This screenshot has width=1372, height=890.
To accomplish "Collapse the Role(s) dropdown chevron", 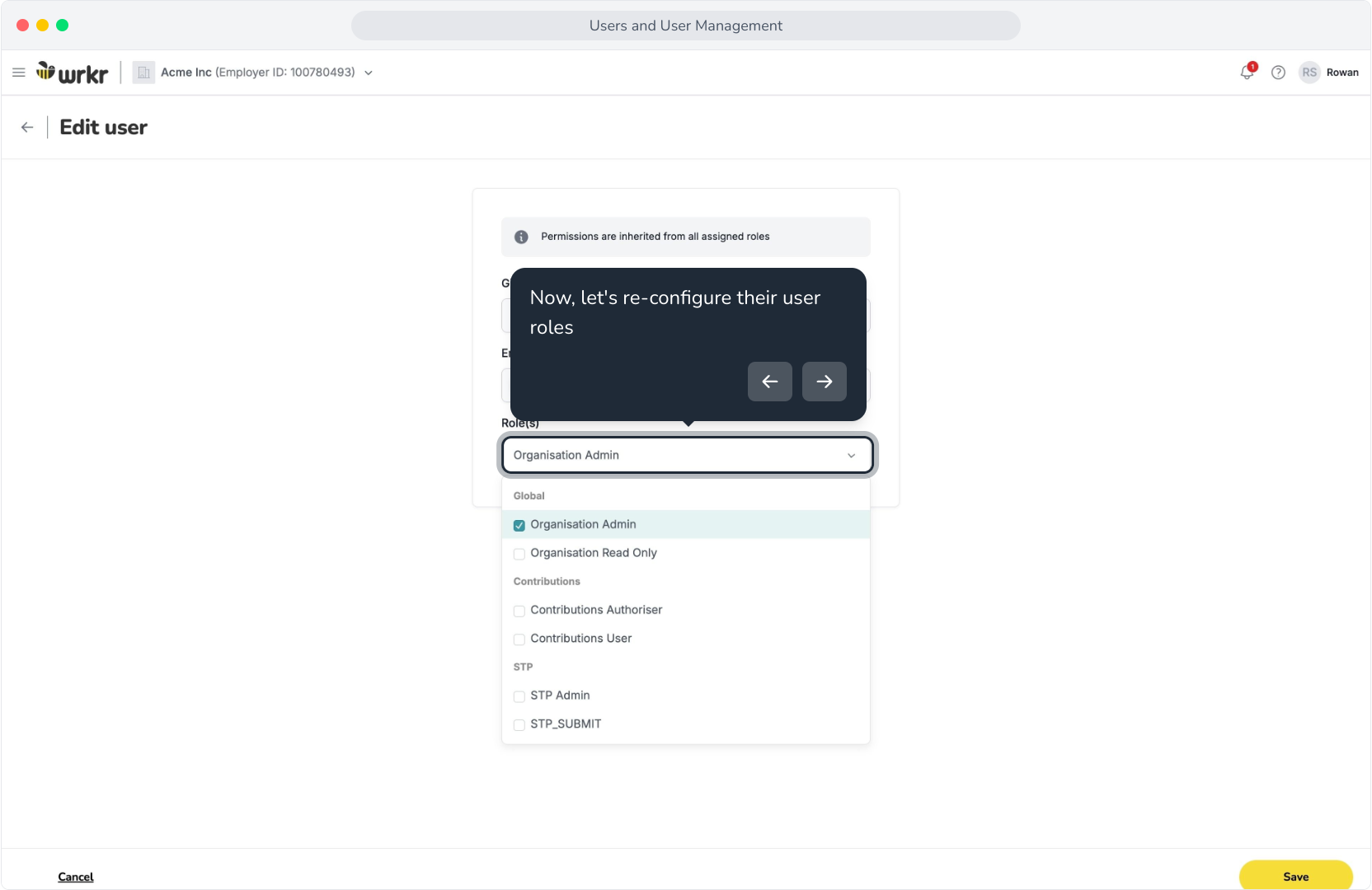I will [x=852, y=456].
